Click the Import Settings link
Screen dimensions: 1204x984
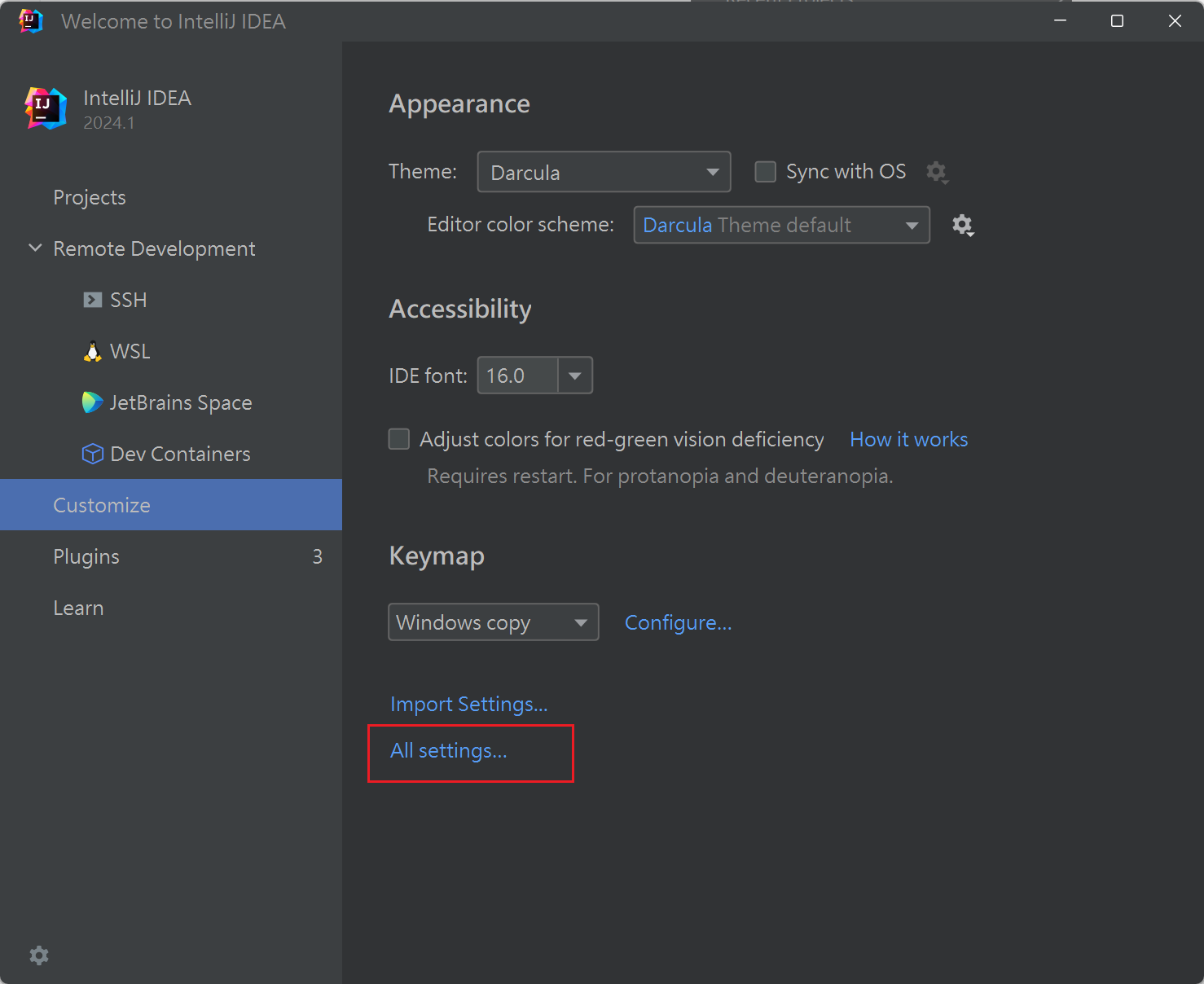[469, 705]
